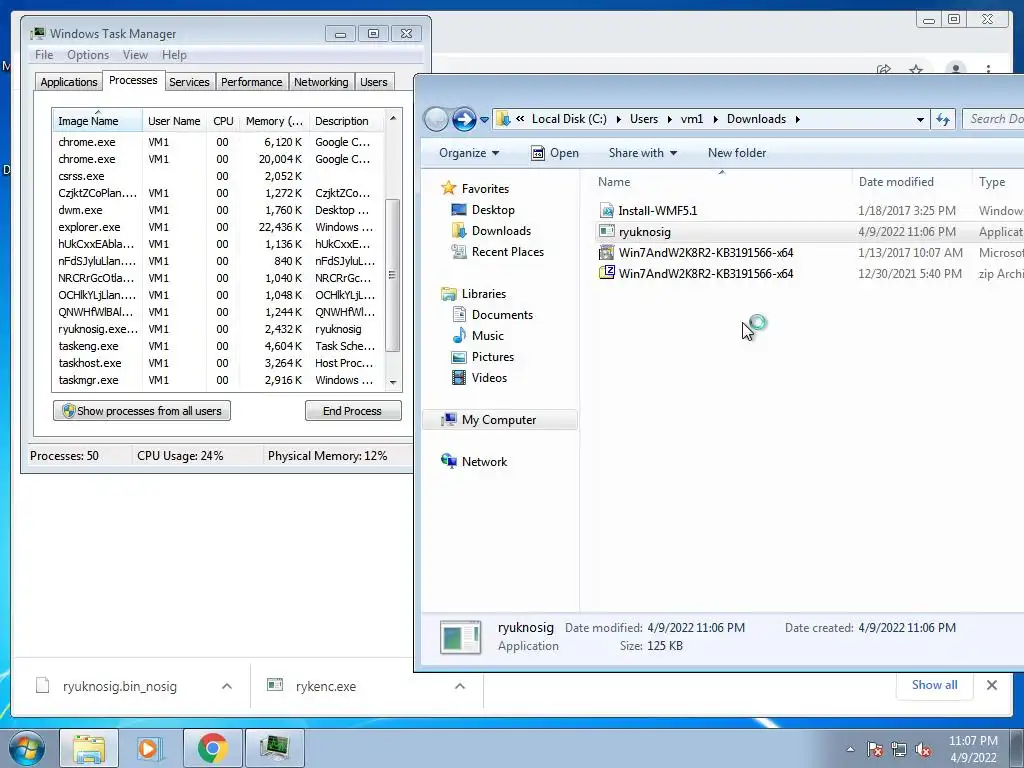Open Documents library
This screenshot has width=1024, height=768.
(502, 315)
